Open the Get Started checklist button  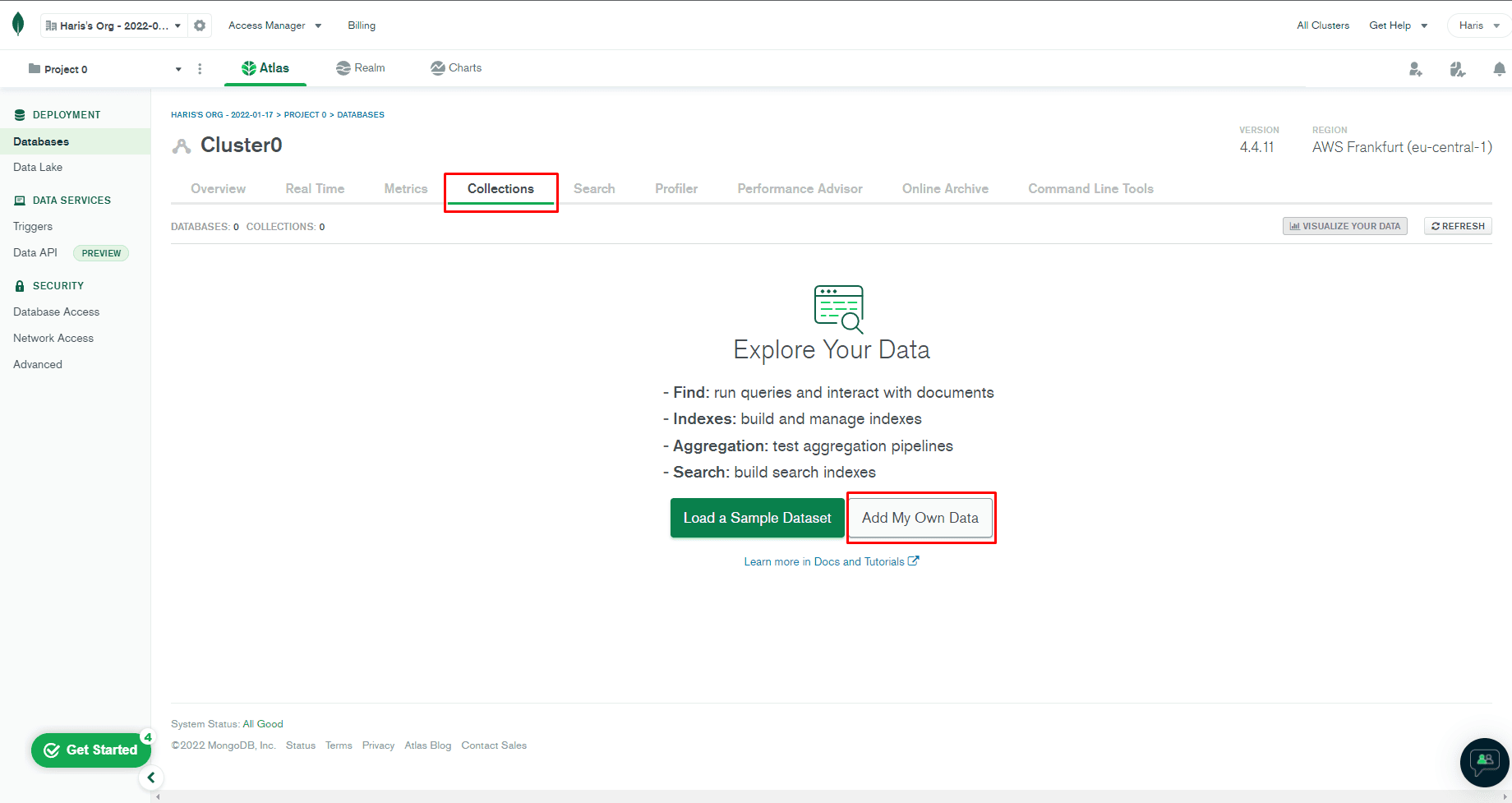coord(90,750)
